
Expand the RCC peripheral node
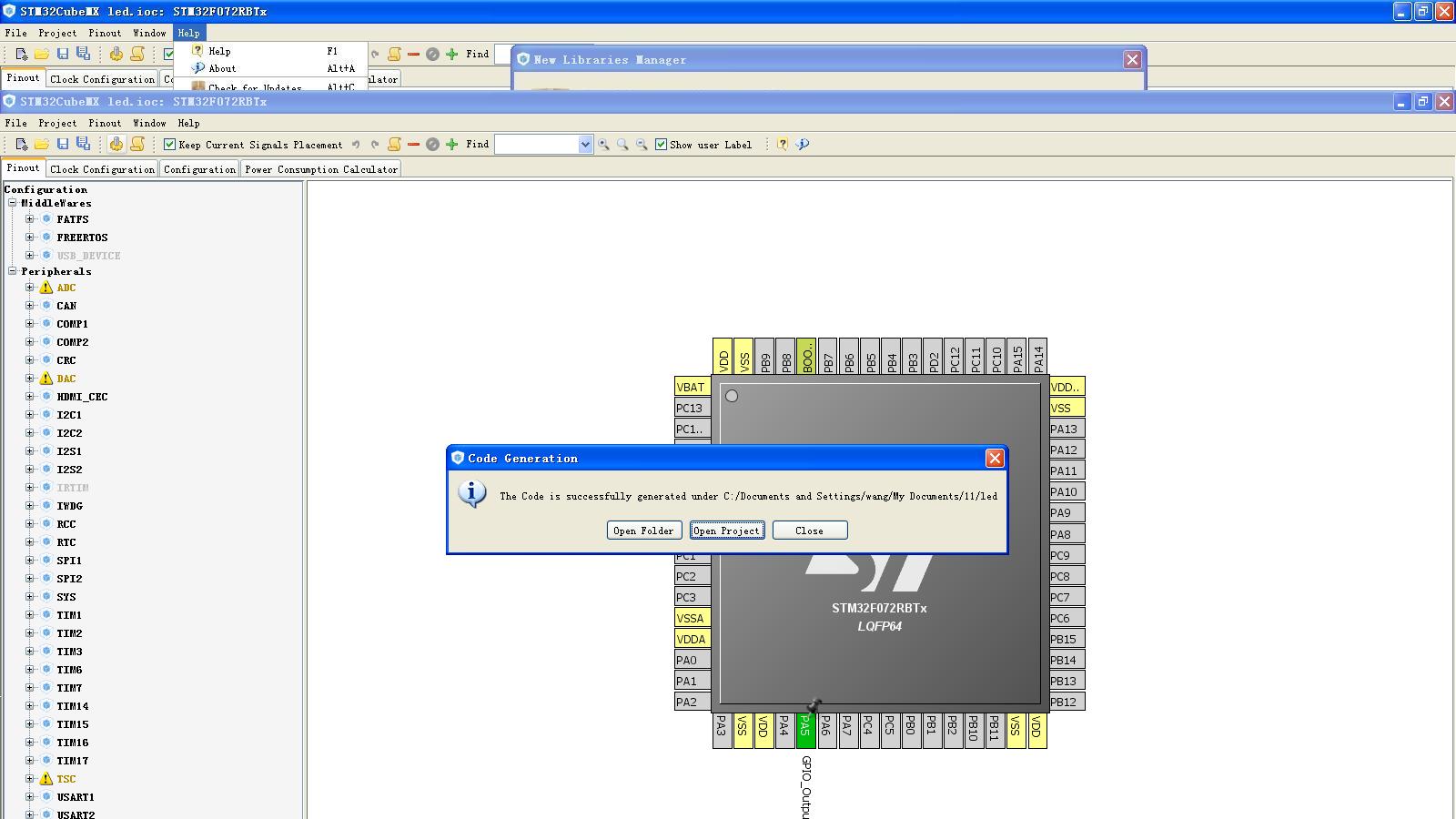tap(30, 524)
